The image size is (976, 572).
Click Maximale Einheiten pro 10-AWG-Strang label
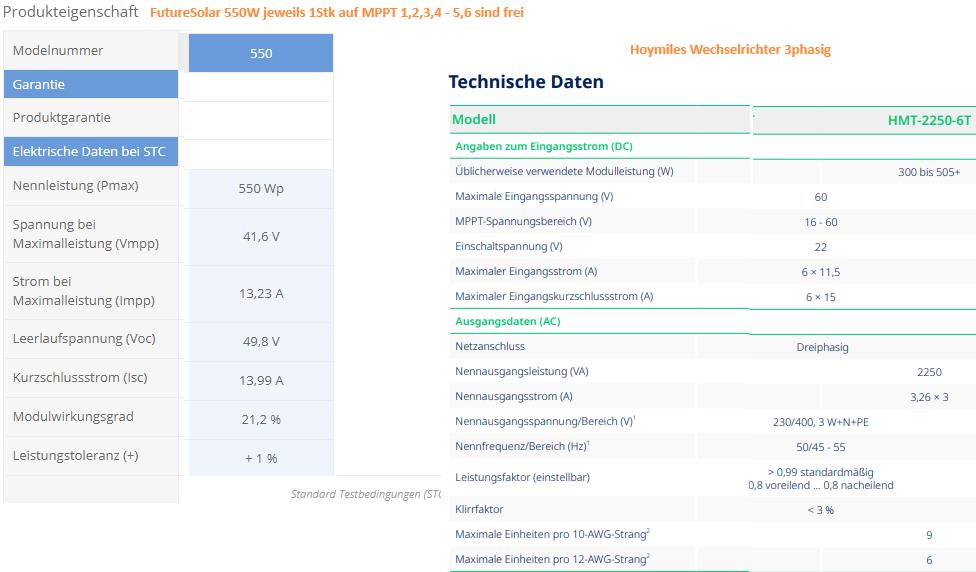[552, 533]
